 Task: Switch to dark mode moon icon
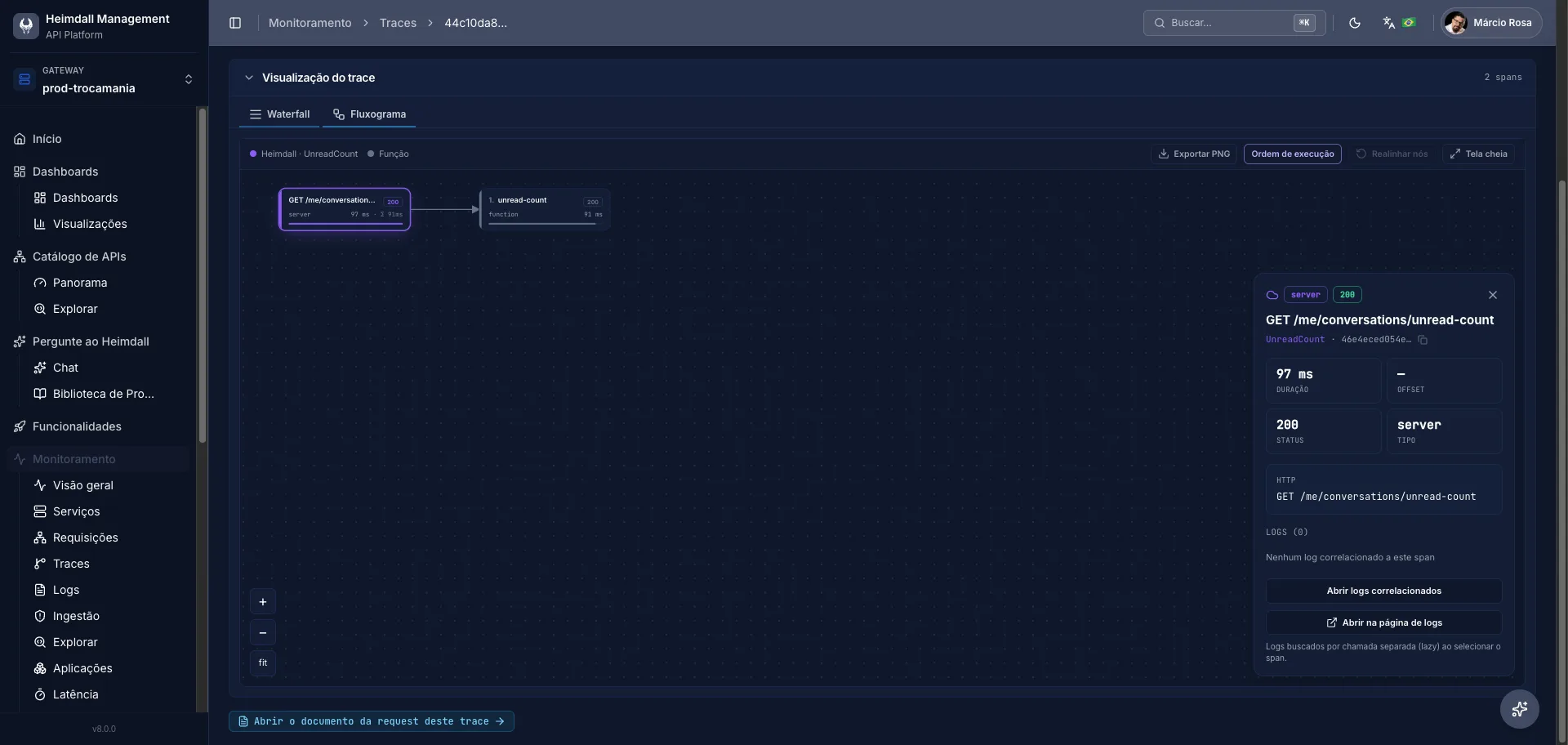(1355, 23)
